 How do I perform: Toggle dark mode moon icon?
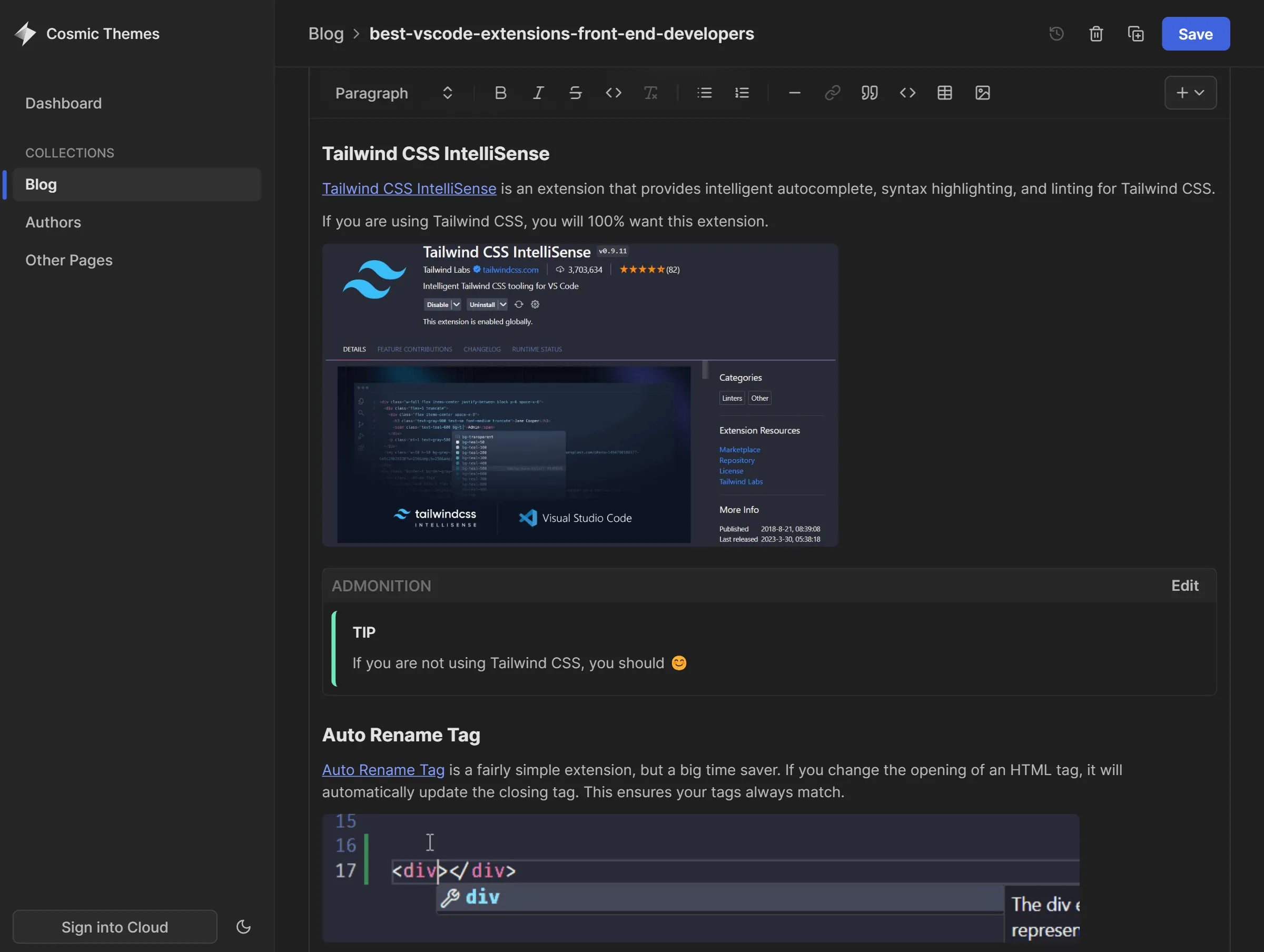244,927
